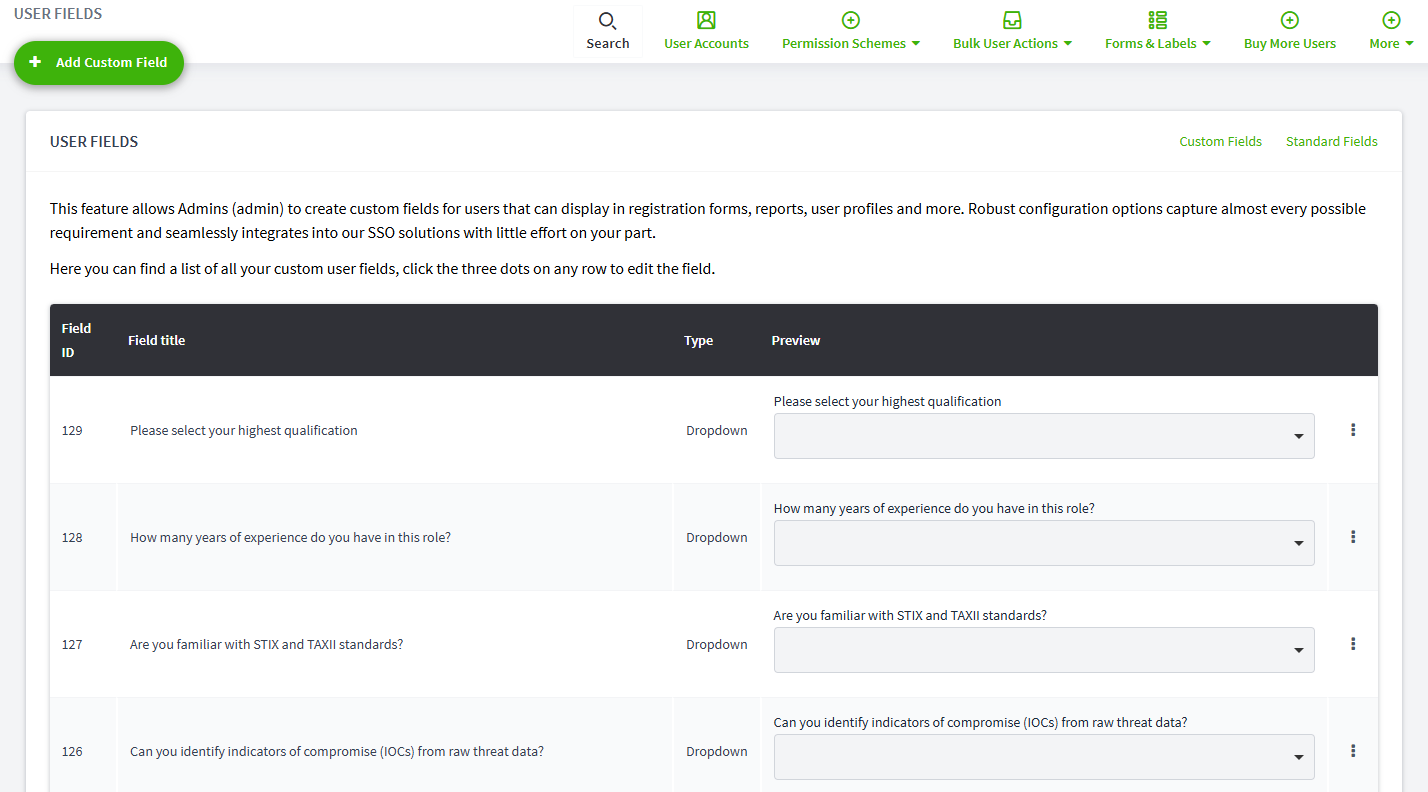Open the Standard Fields link
1428x792 pixels.
(1331, 142)
